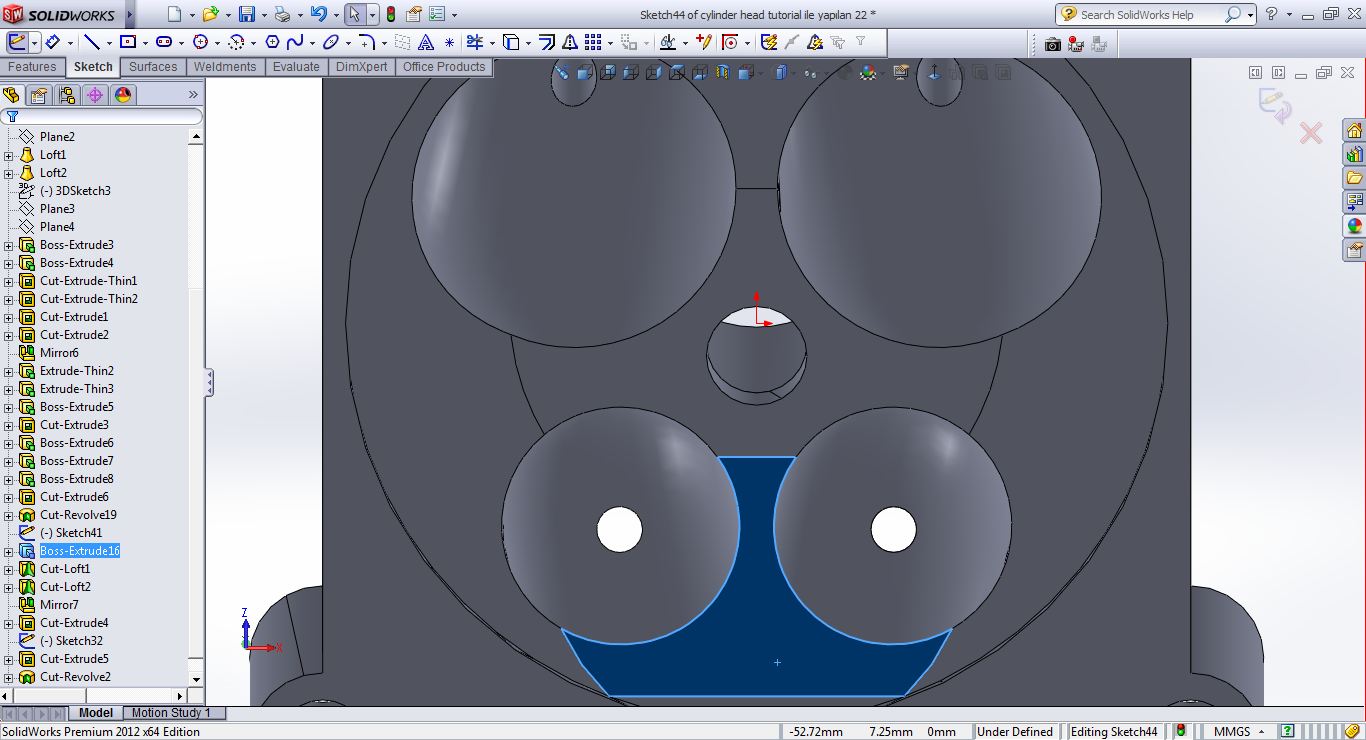Click MMGS units in status bar
Viewport: 1366px width, 740px height.
click(x=1232, y=732)
